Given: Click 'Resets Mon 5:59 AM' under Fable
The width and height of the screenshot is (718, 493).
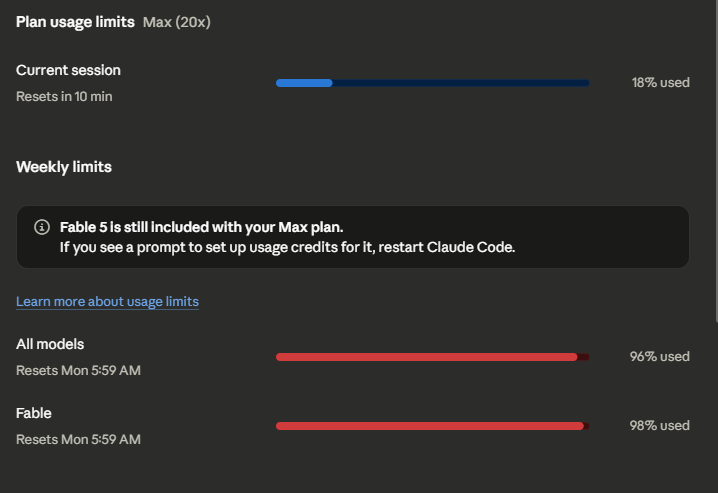Looking at the screenshot, I should pyautogui.click(x=78, y=439).
